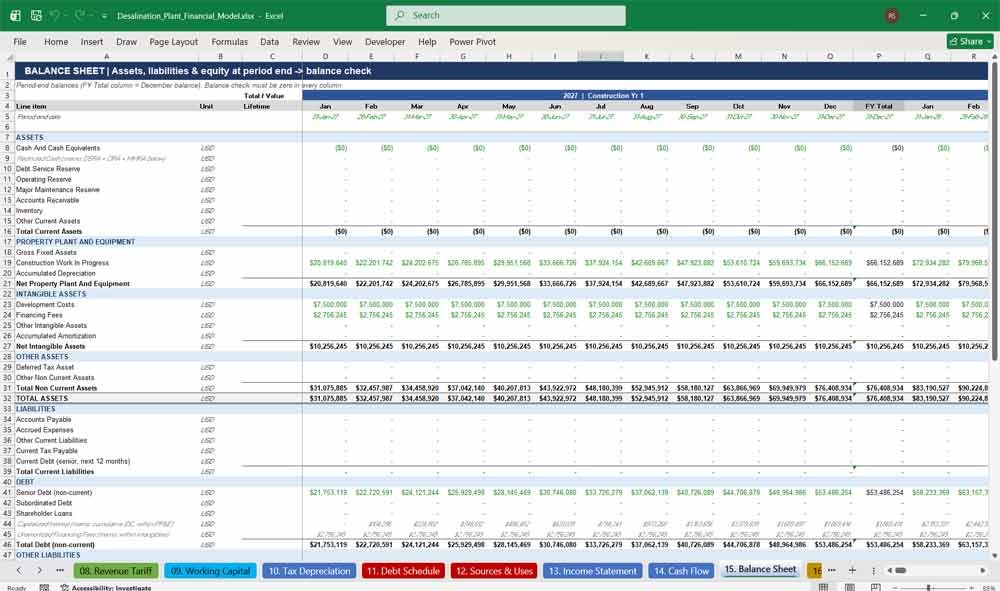Screen dimensions: 1000x591
Task: Open the File menu
Action: tap(20, 41)
